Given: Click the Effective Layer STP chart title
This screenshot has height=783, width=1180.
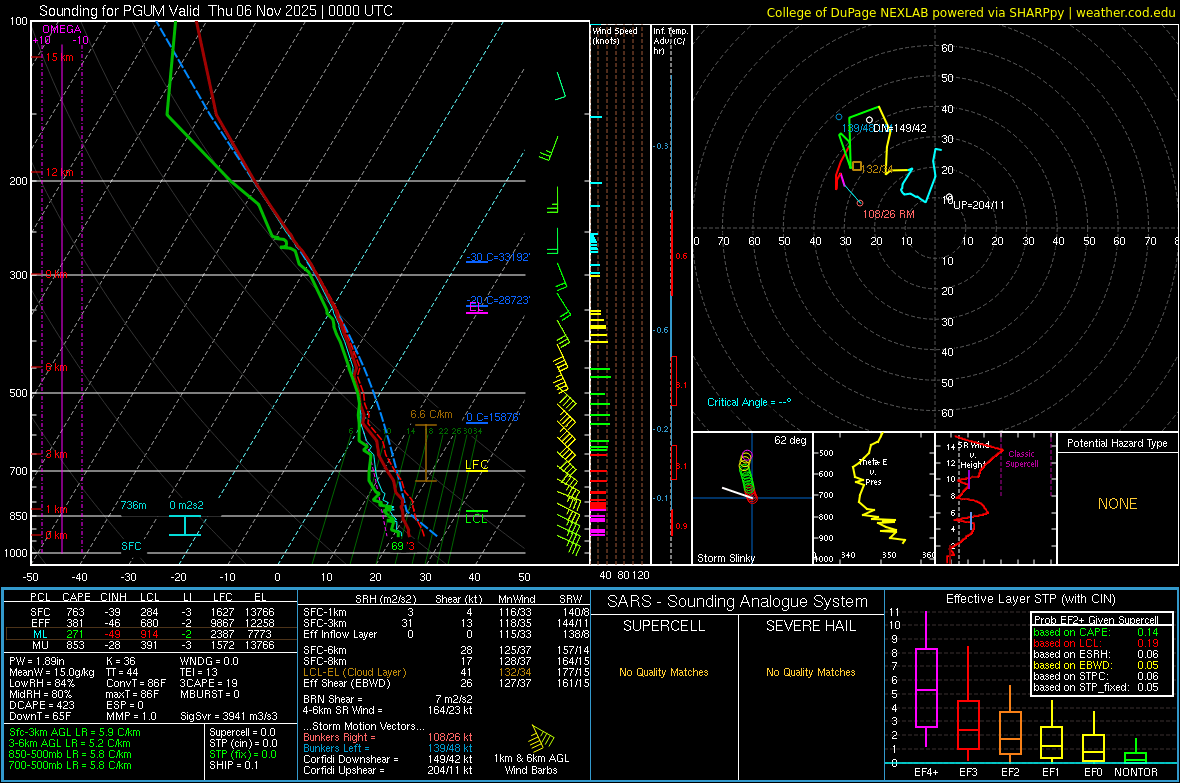Looking at the screenshot, I should click(x=1030, y=599).
